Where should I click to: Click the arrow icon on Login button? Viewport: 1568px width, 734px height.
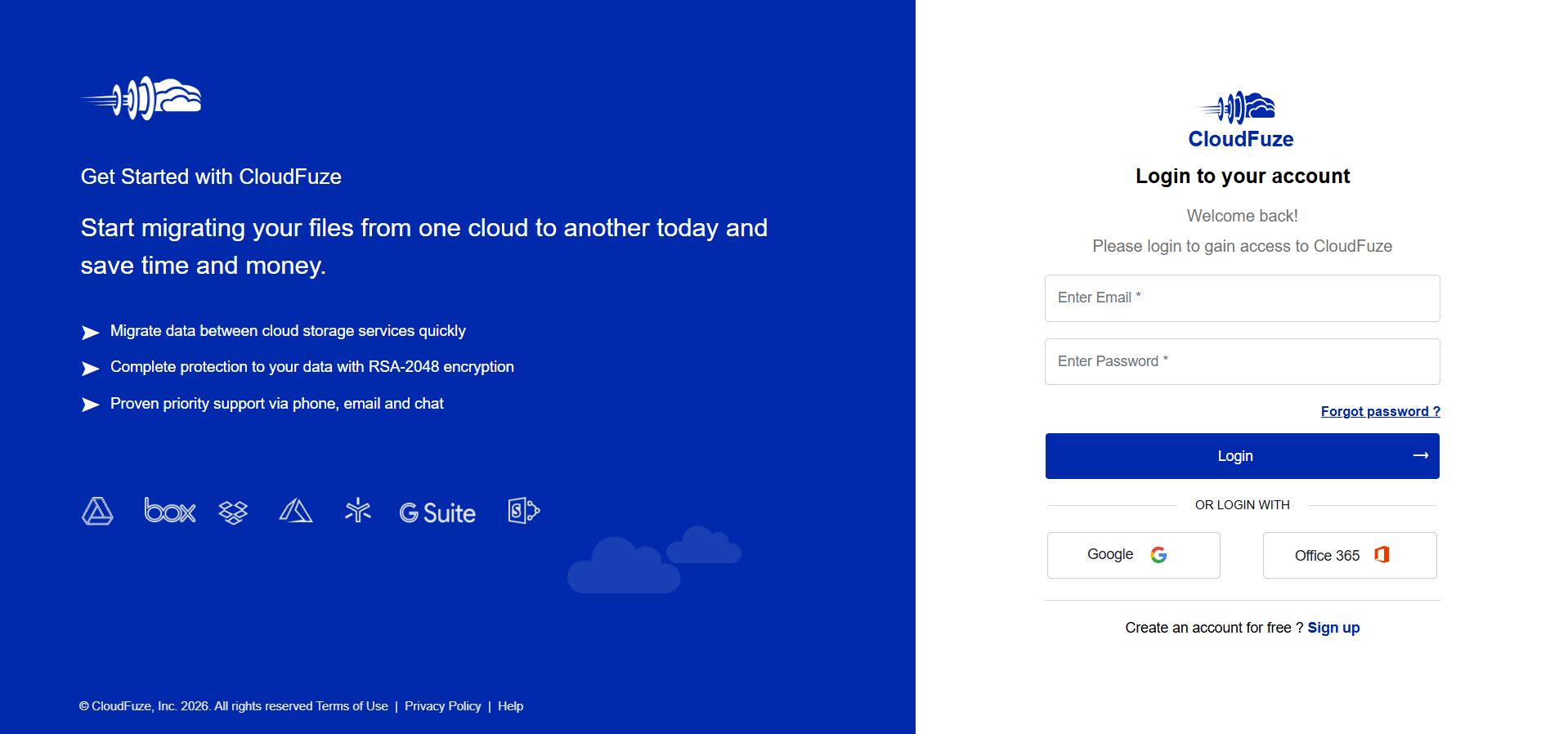click(x=1421, y=455)
